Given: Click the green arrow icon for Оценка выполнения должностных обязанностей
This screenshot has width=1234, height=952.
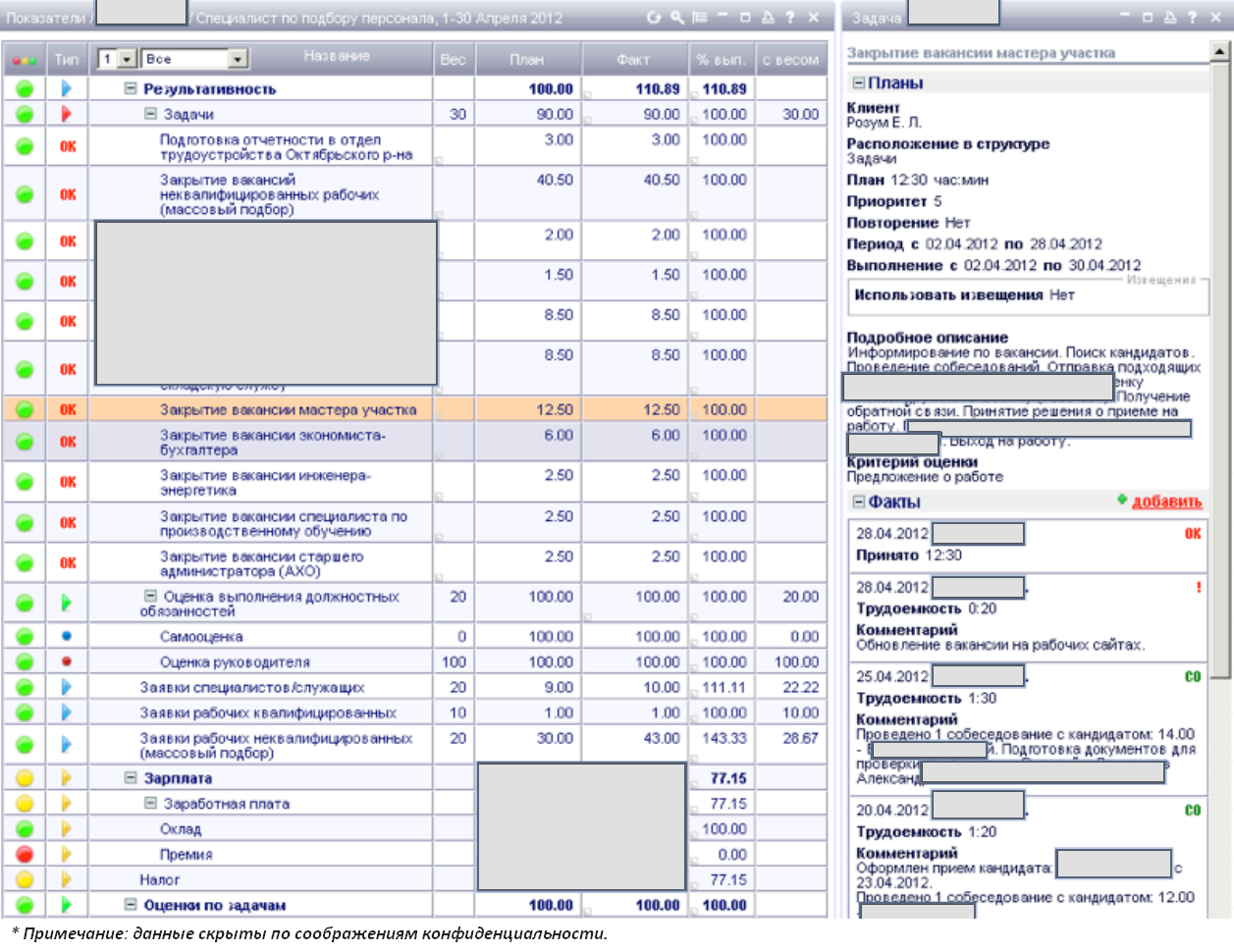Looking at the screenshot, I should point(67,604).
